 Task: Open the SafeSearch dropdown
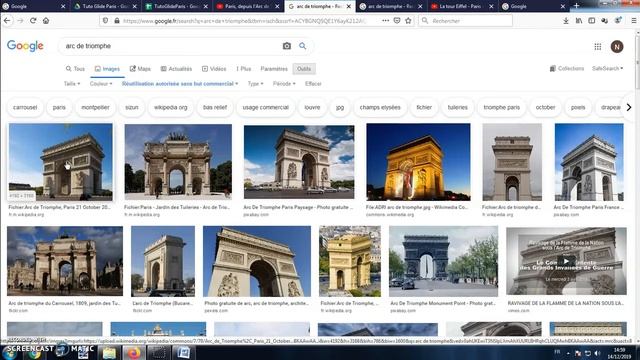608,69
